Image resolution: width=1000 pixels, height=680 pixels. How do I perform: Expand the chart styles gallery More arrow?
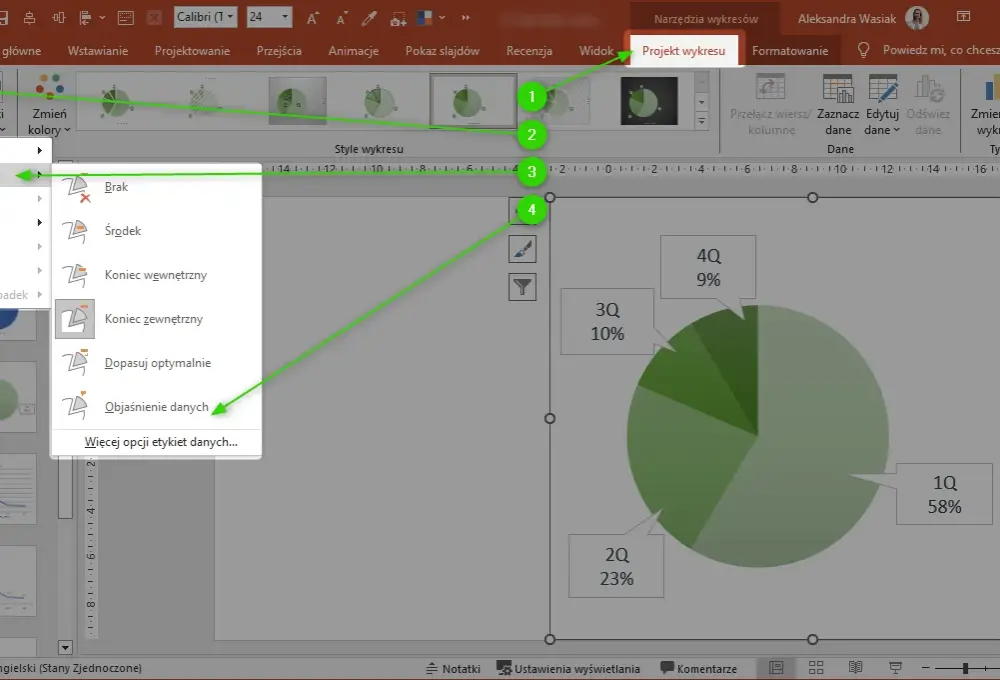click(702, 120)
